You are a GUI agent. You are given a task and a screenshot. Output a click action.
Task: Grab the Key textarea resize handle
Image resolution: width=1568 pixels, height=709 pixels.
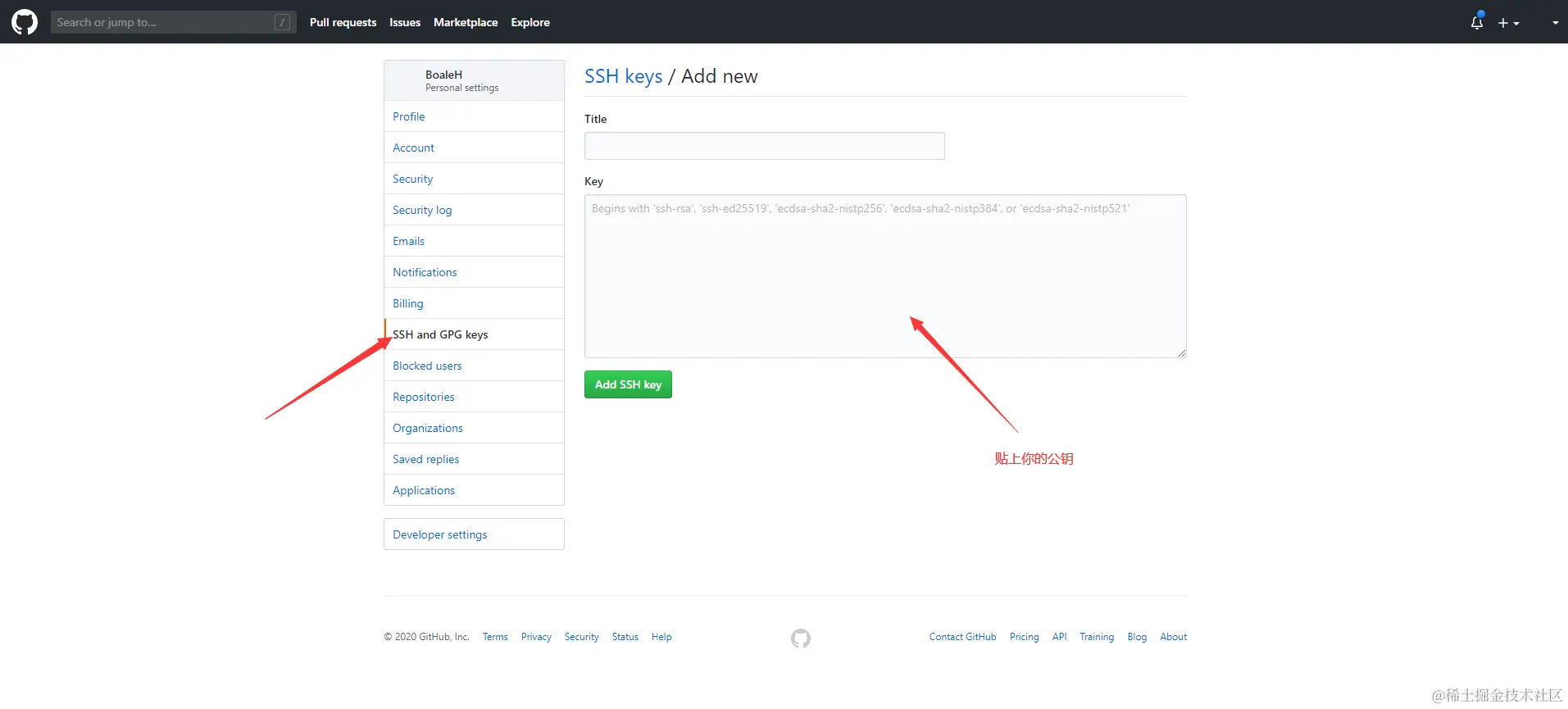pos(1181,353)
